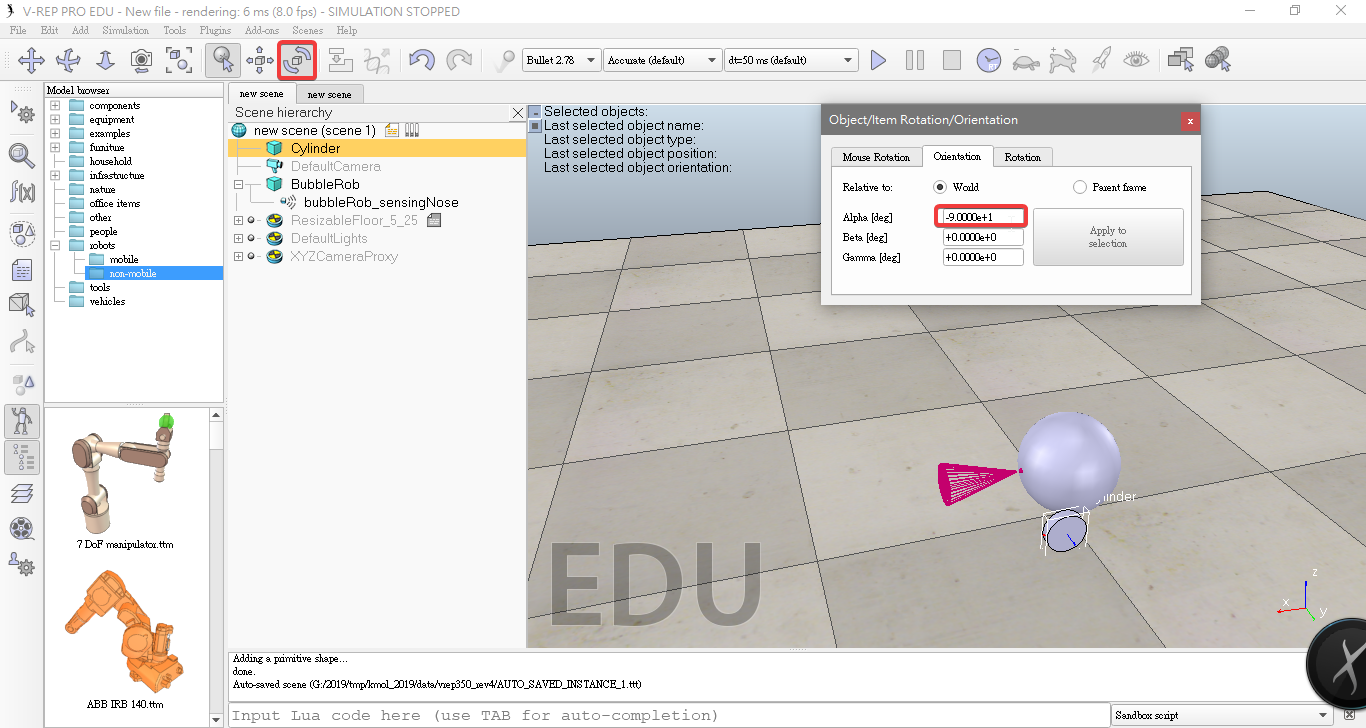Viewport: 1366px width, 728px height.
Task: Open object/item shift tool
Action: tap(260, 60)
